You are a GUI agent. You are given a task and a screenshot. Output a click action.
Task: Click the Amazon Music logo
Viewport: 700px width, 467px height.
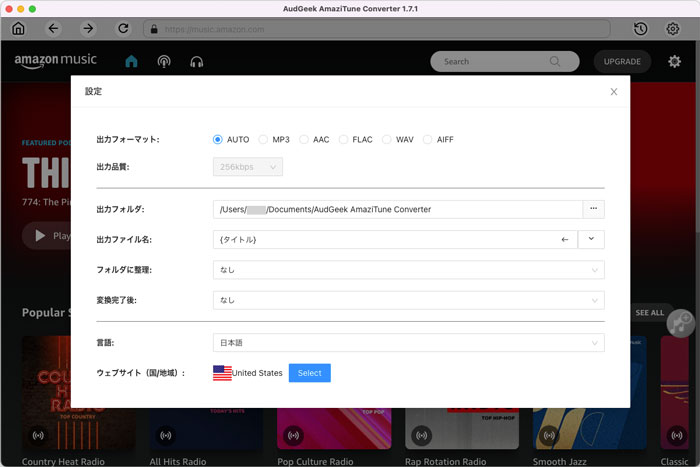[55, 61]
